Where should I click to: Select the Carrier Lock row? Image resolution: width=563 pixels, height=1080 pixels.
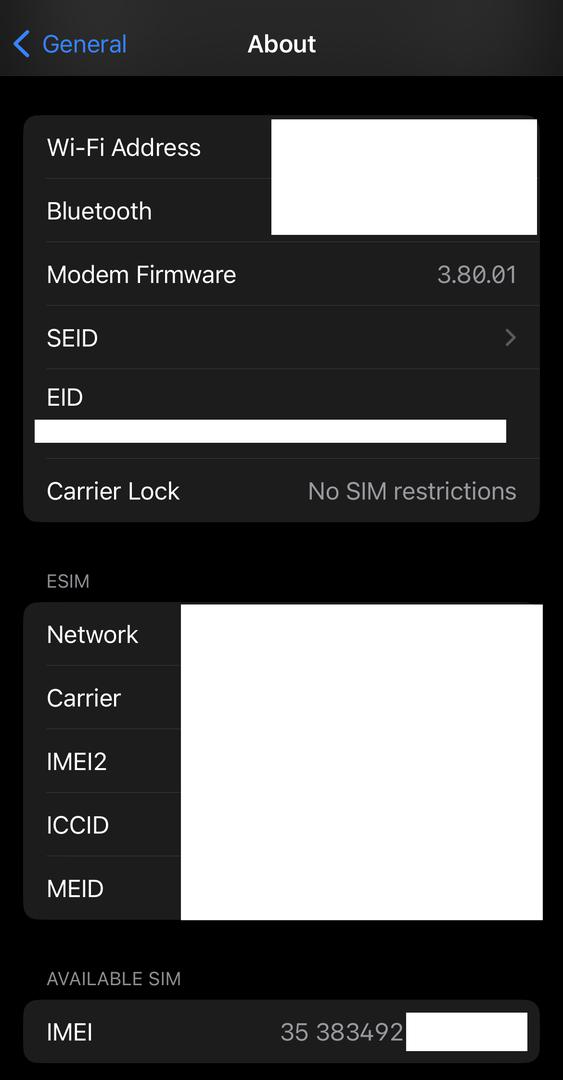pos(281,490)
